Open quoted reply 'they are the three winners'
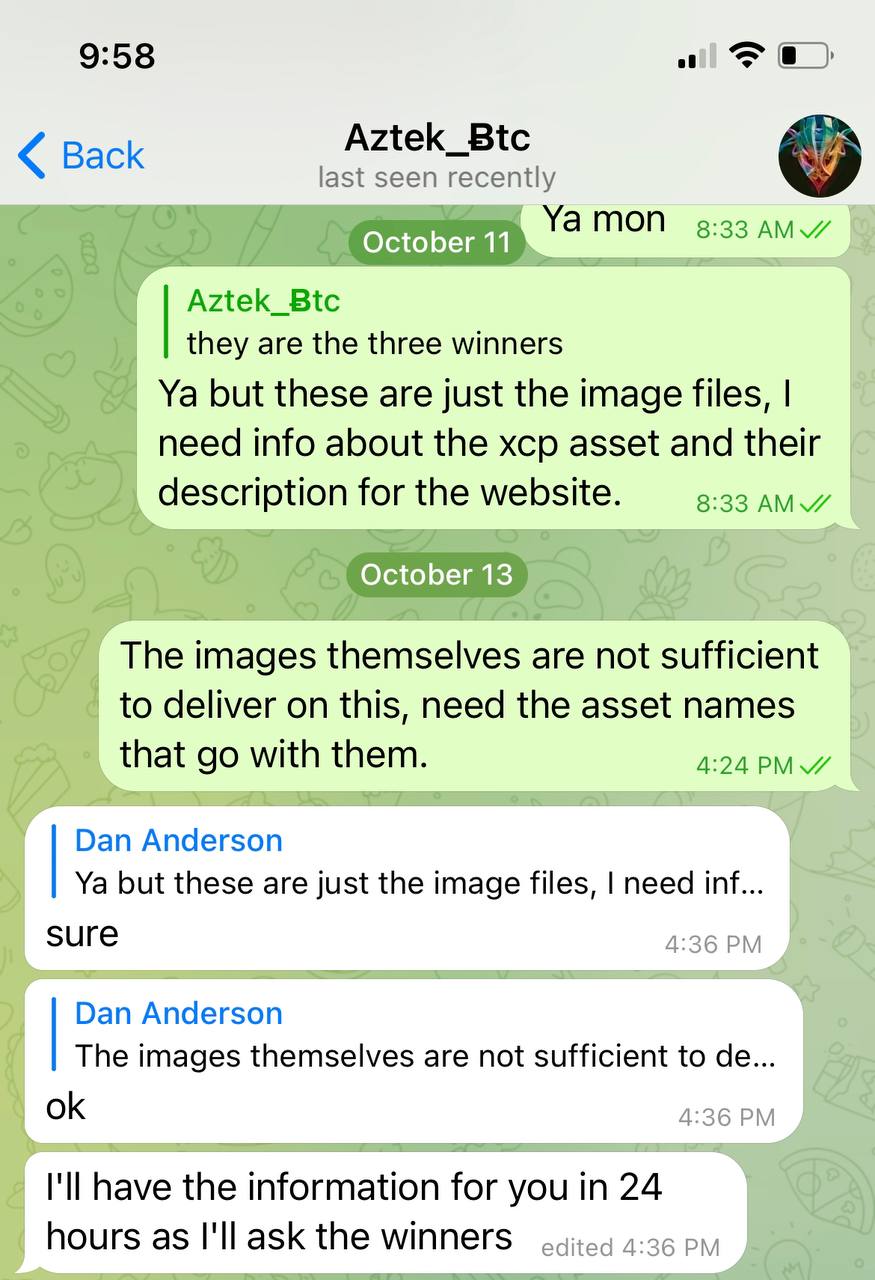Viewport: 875px width, 1280px height. pyautogui.click(x=375, y=322)
